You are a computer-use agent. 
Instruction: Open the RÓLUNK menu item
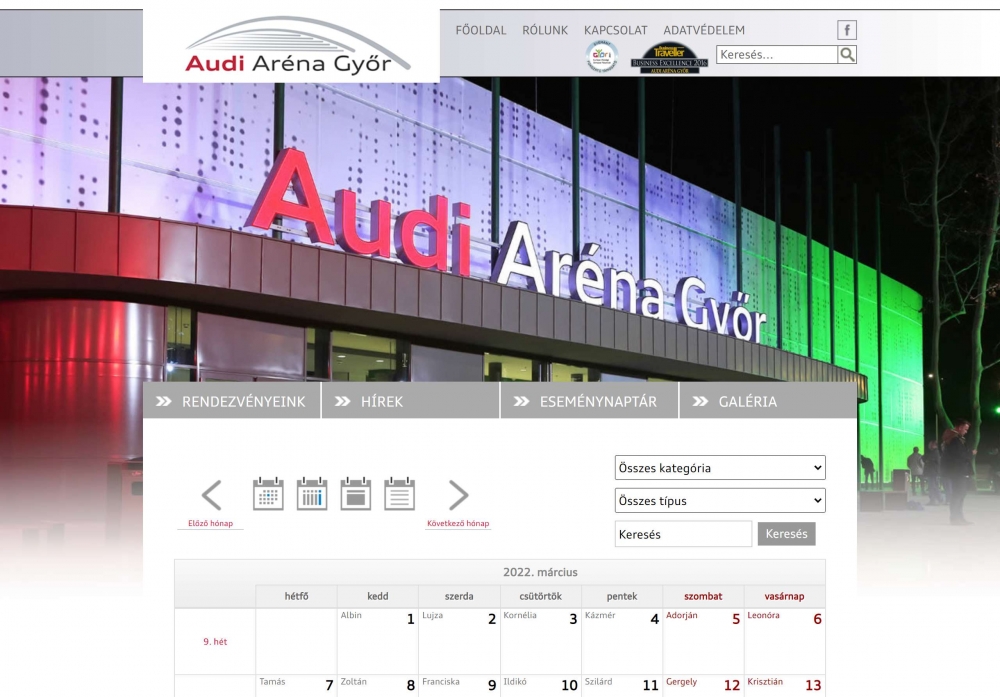545,30
